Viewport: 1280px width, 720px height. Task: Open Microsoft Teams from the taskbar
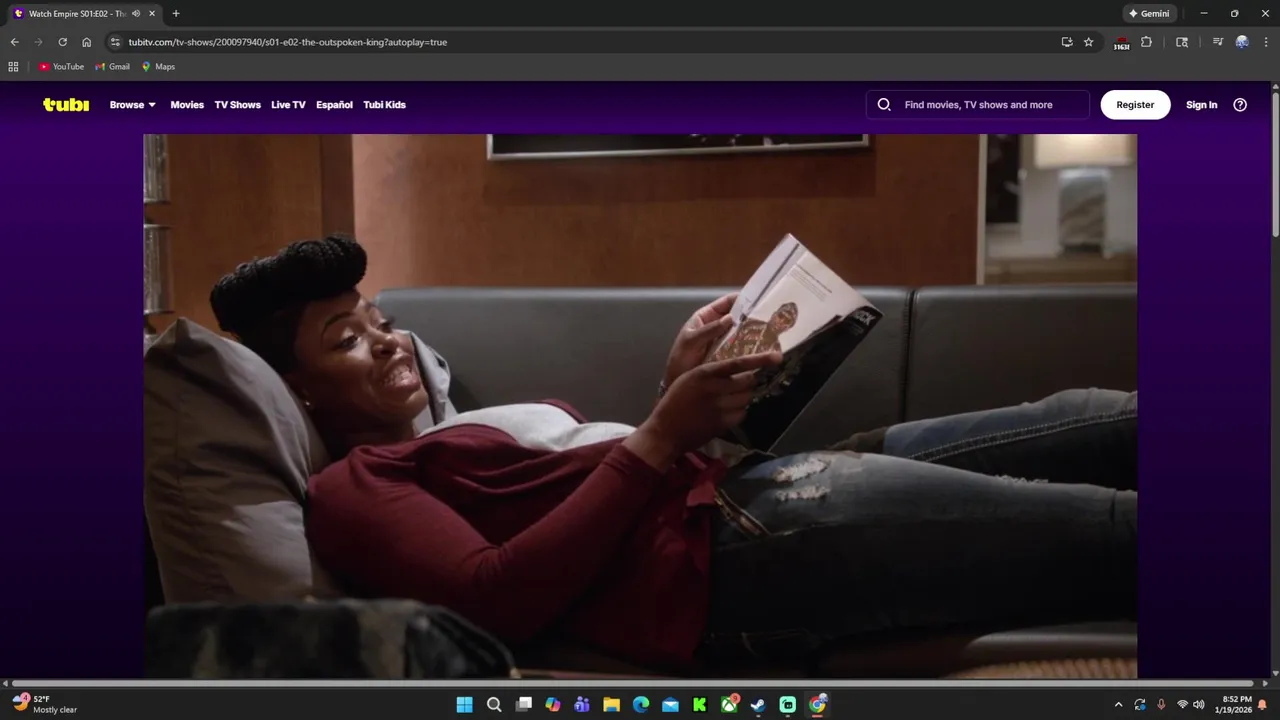(x=582, y=705)
